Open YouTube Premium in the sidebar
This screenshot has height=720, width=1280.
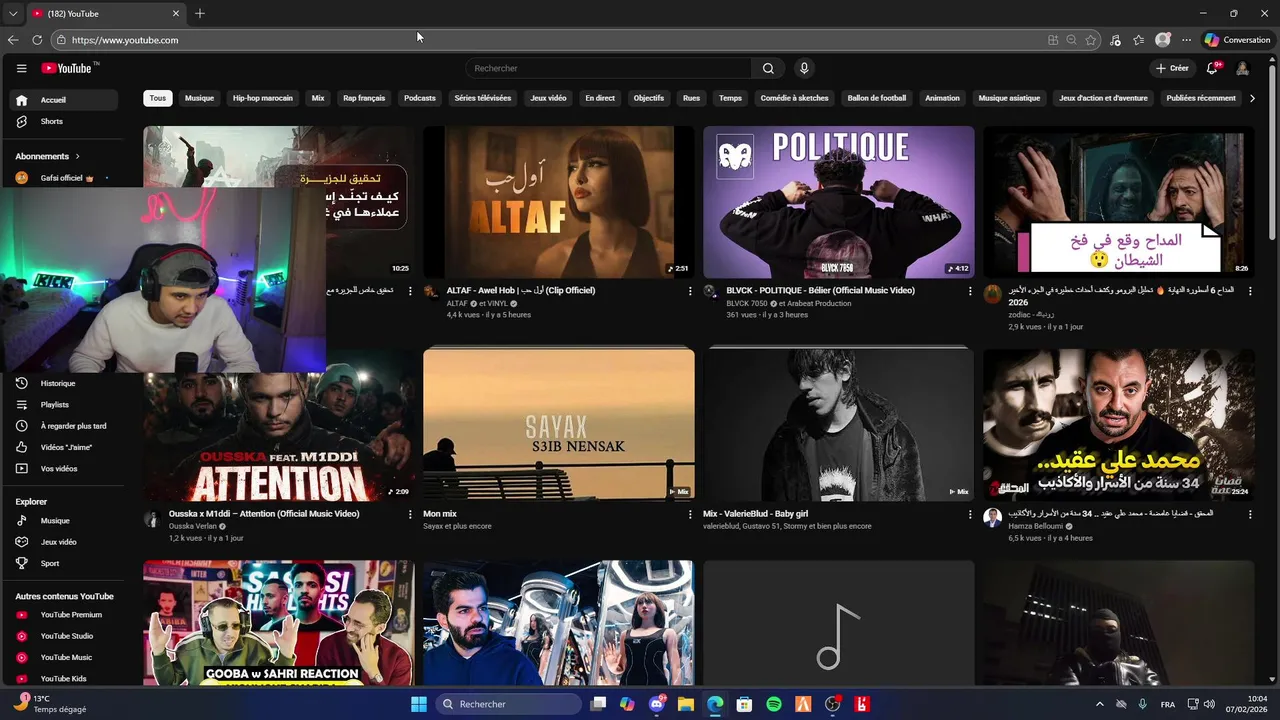coord(64,615)
